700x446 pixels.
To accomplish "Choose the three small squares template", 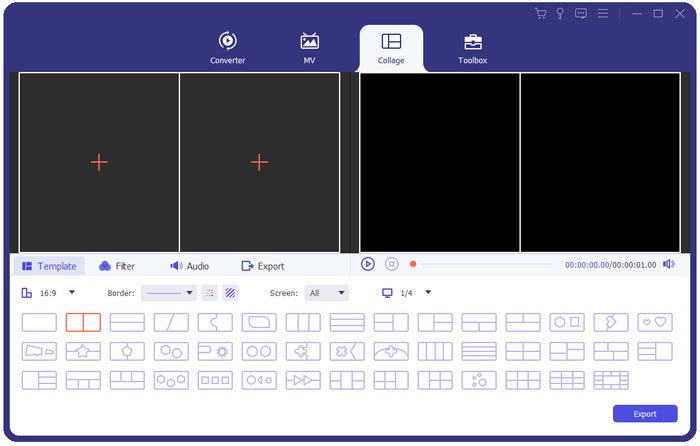I will 215,380.
